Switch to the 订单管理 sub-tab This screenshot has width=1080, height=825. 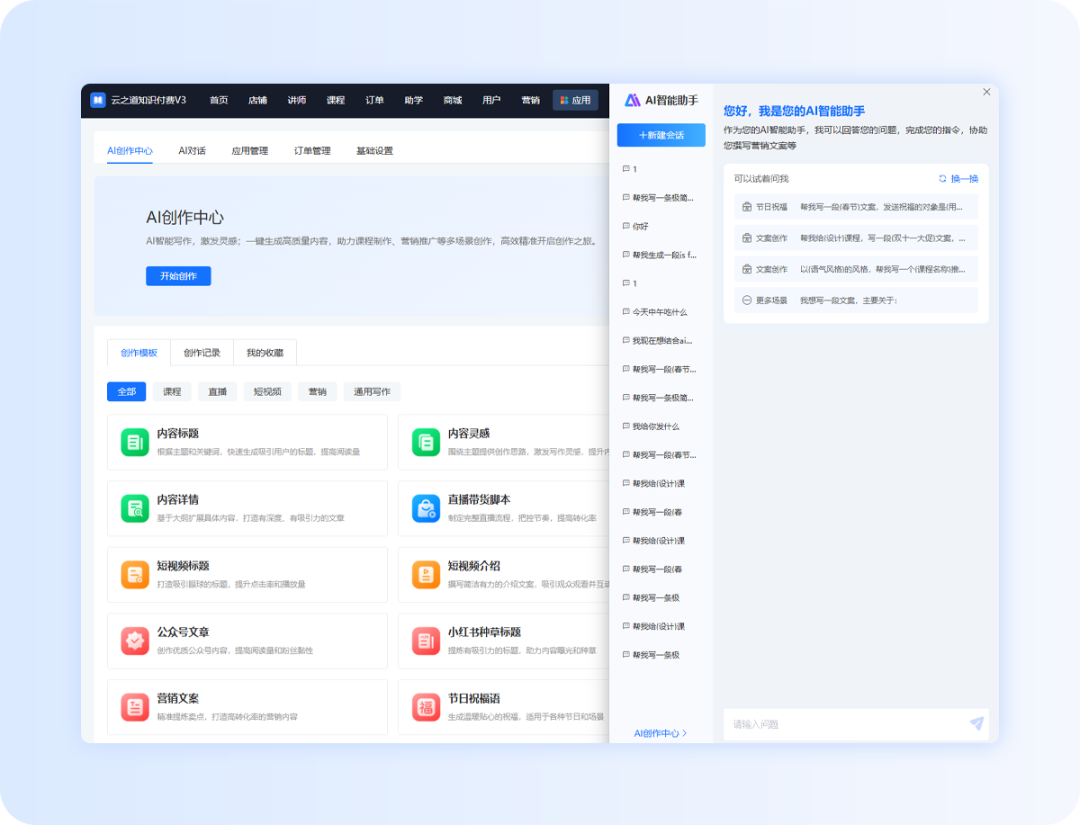(x=312, y=150)
